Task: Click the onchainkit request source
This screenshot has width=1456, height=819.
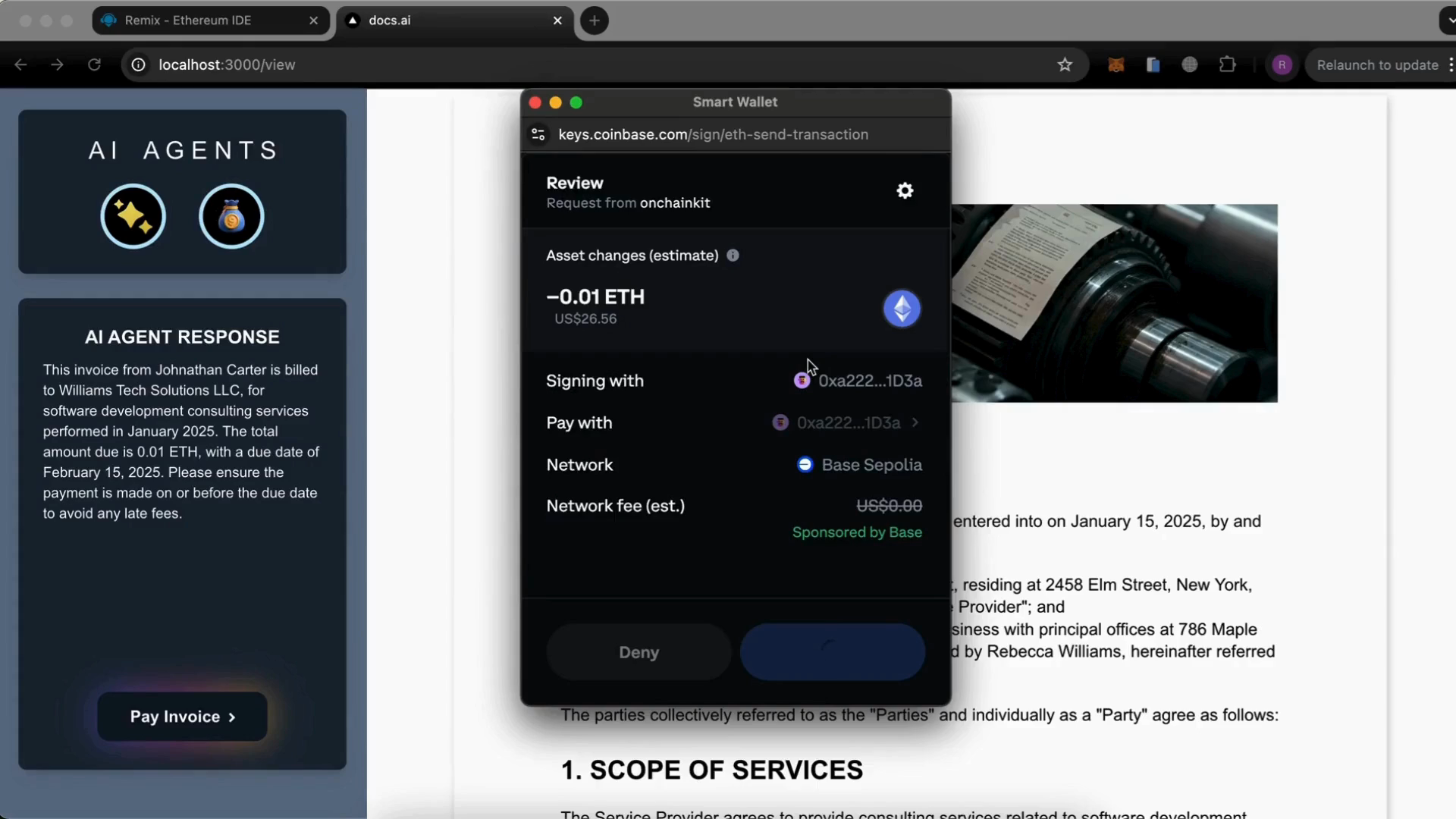Action: coord(675,203)
